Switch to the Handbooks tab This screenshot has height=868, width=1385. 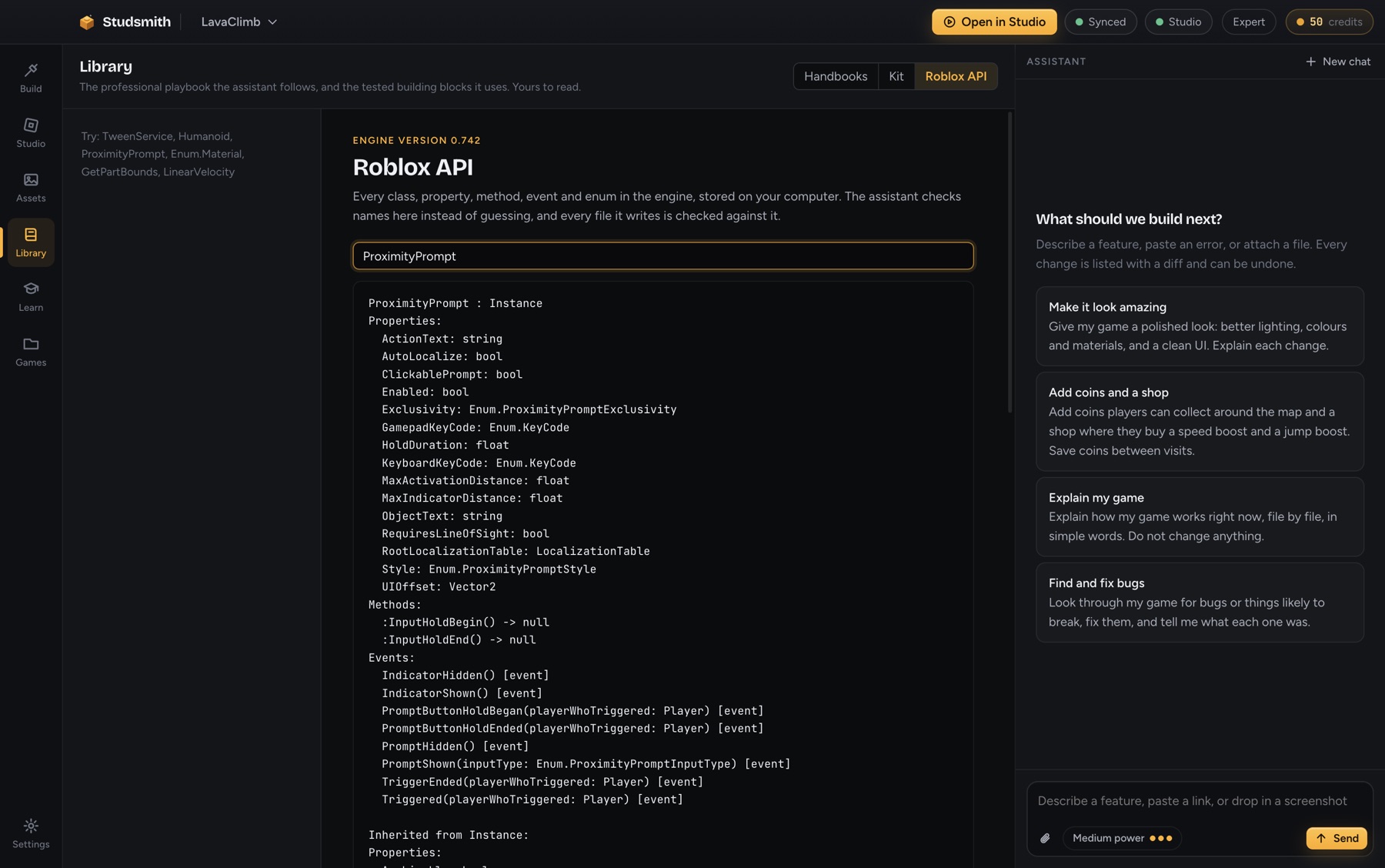tap(836, 76)
